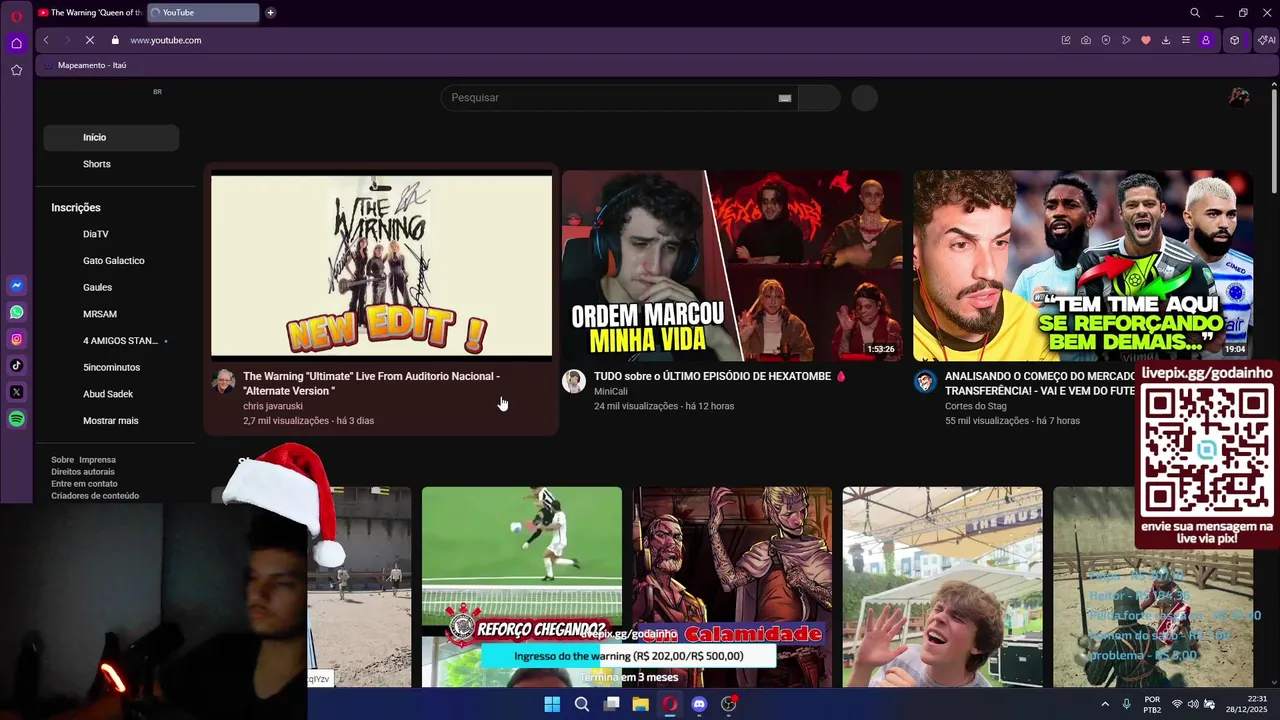The width and height of the screenshot is (1280, 720).
Task: Go back with the browser back arrow
Action: pos(46,40)
